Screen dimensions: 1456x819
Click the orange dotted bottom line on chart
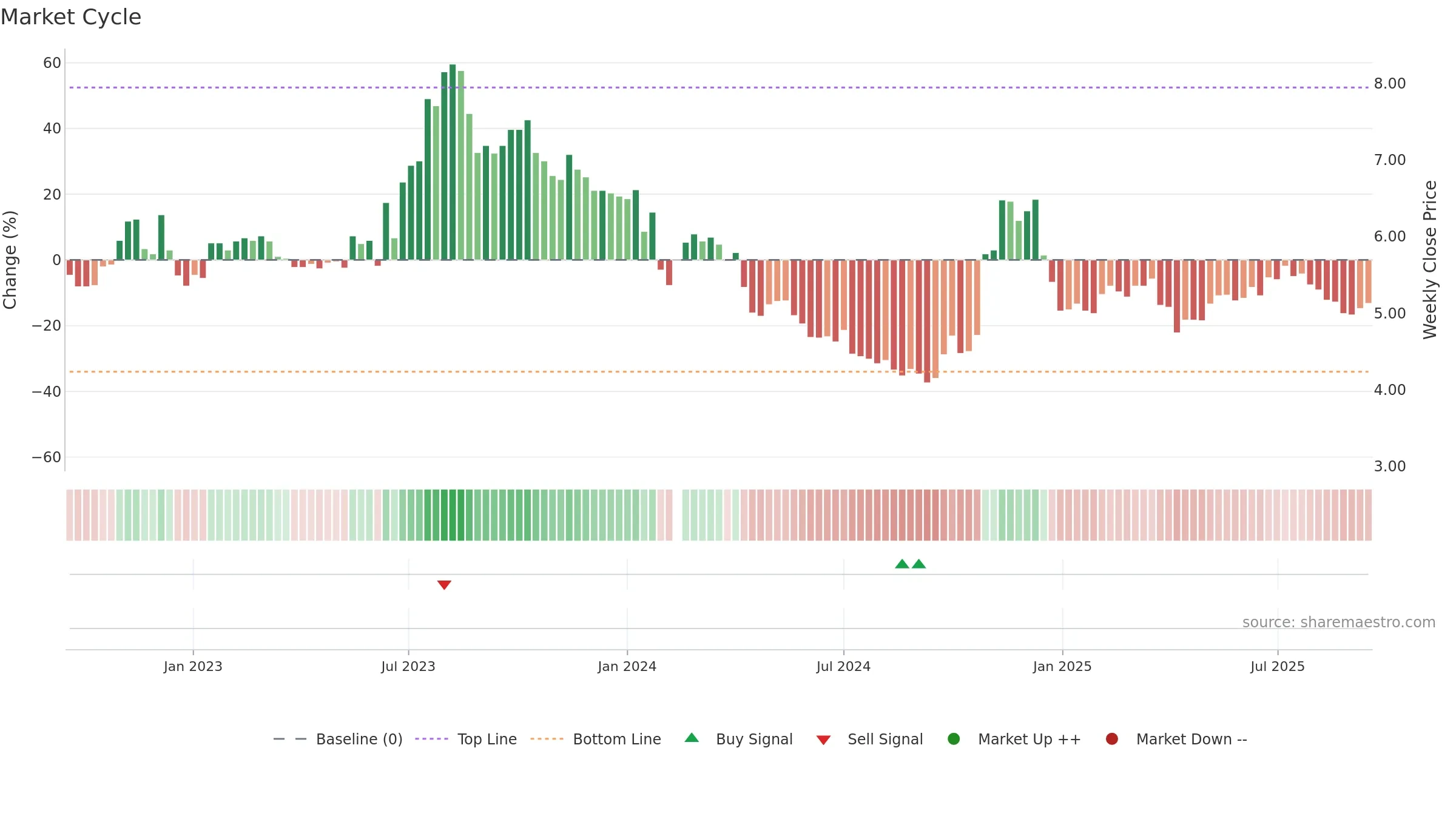tap(719, 371)
